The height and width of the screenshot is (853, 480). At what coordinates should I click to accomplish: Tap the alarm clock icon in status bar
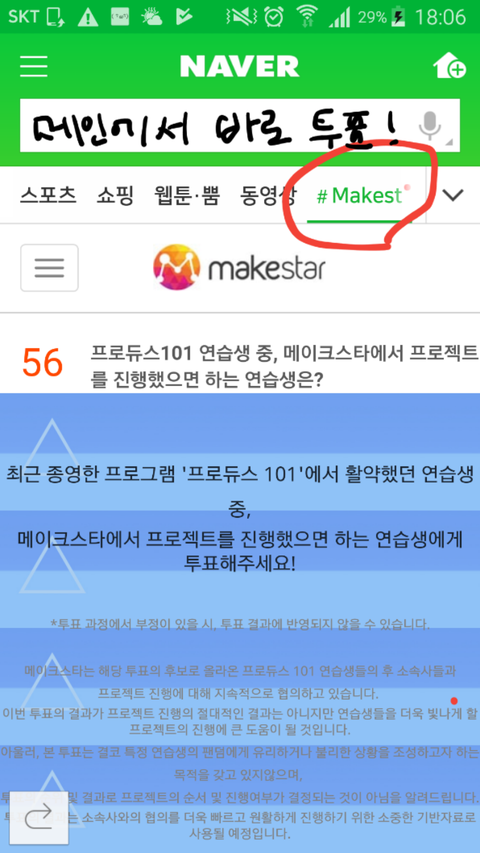(x=274, y=17)
